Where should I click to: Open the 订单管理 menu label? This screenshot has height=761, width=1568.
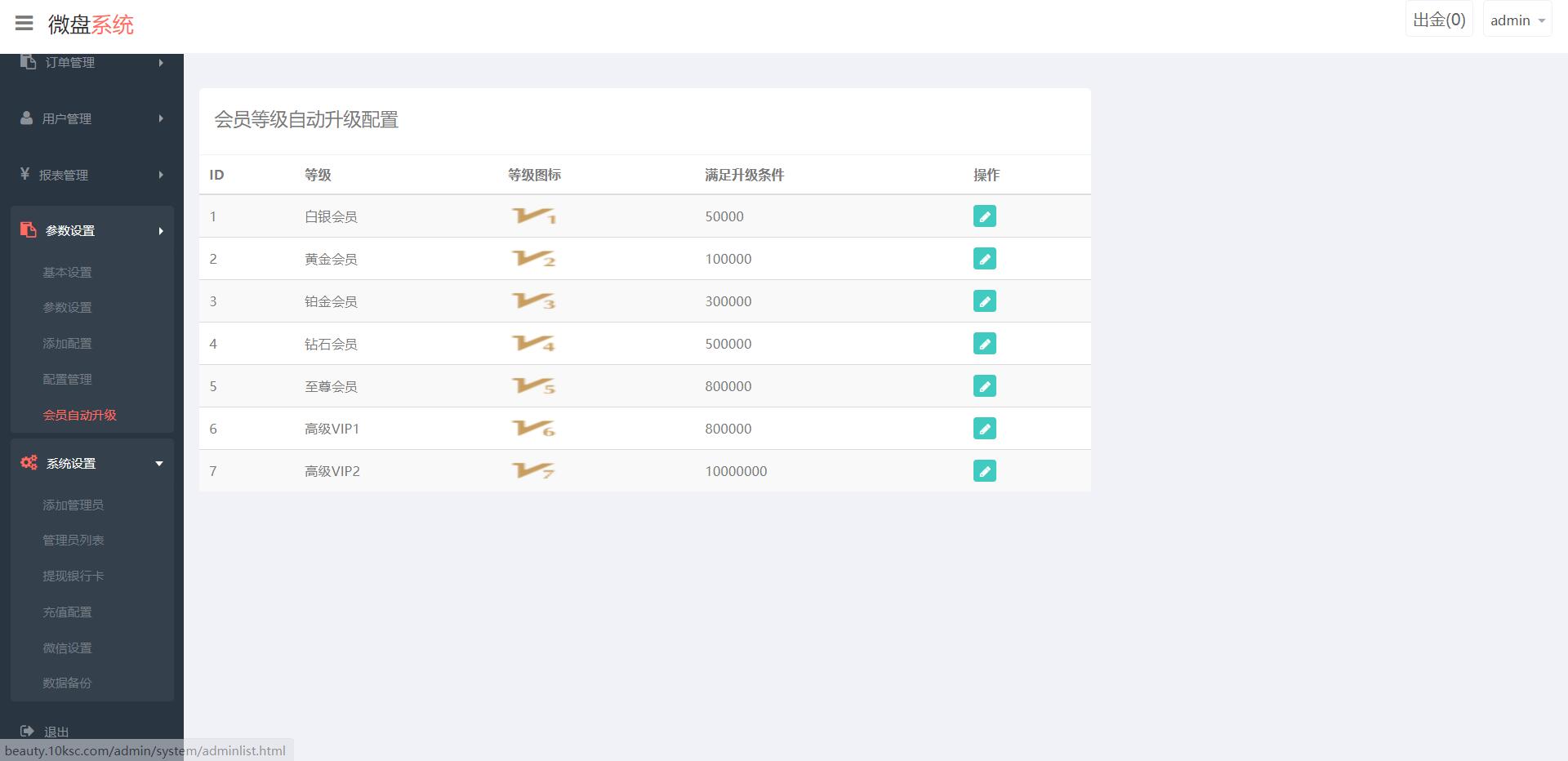tap(70, 63)
